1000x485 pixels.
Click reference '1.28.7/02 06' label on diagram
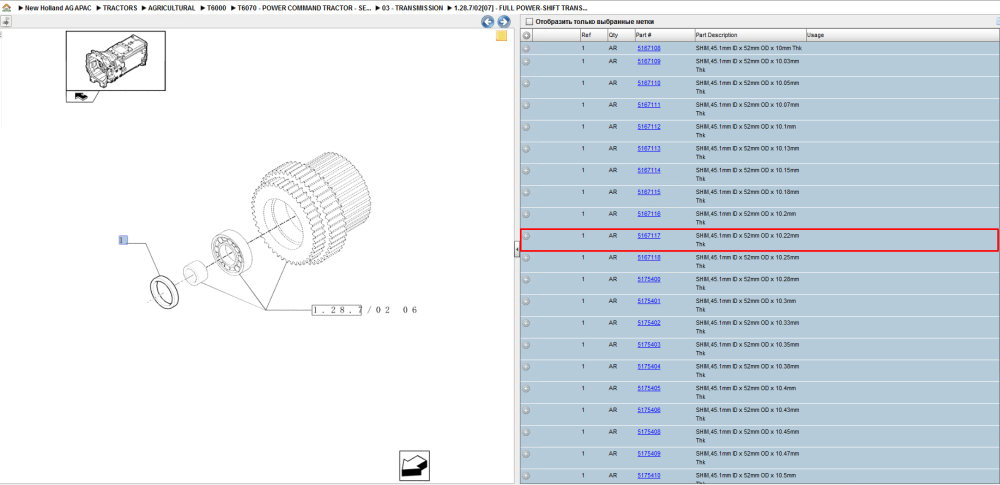click(365, 310)
